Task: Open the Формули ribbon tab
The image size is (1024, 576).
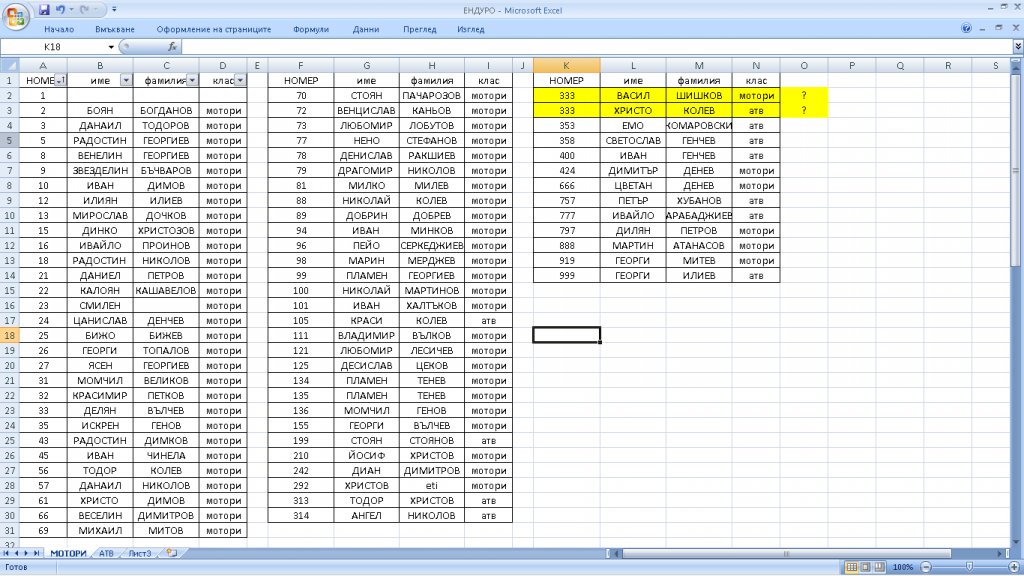Action: (311, 29)
